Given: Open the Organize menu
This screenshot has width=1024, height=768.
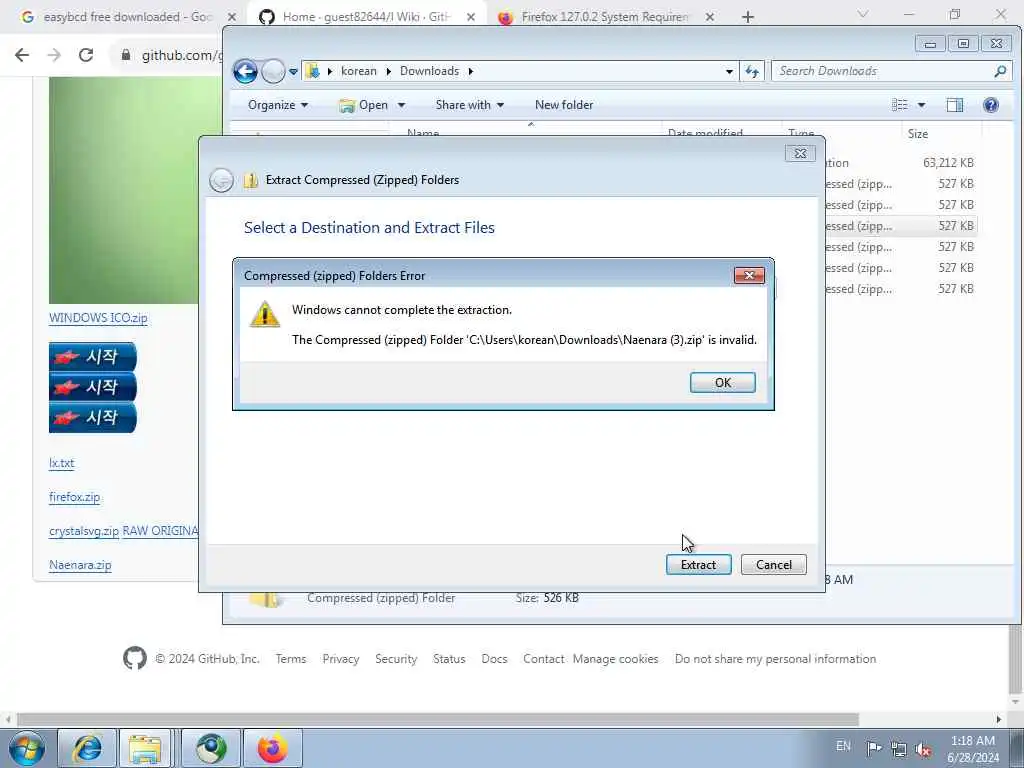Looking at the screenshot, I should [x=278, y=105].
